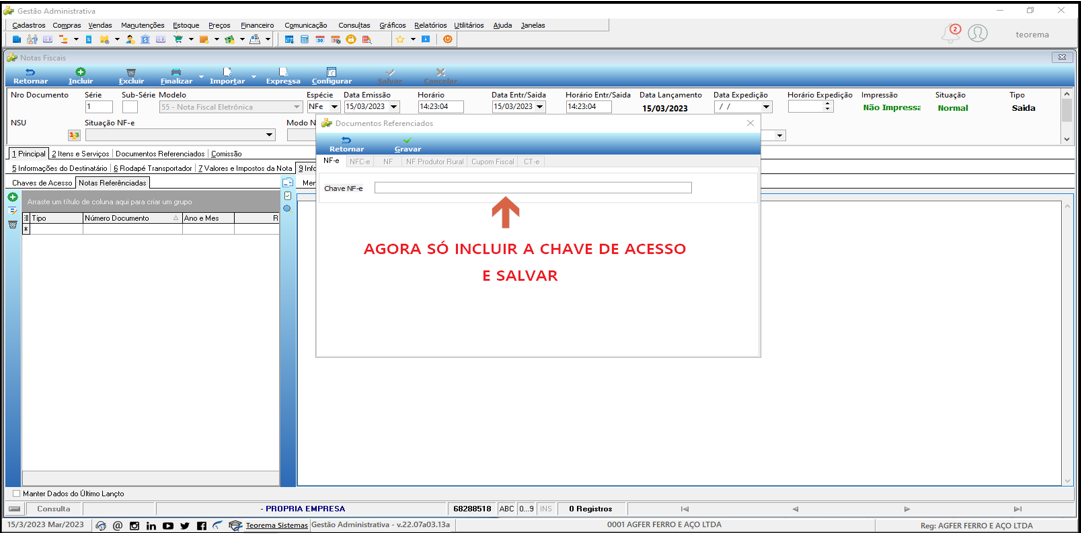Open the Cadastros menu
1081x534 pixels.
coord(29,25)
